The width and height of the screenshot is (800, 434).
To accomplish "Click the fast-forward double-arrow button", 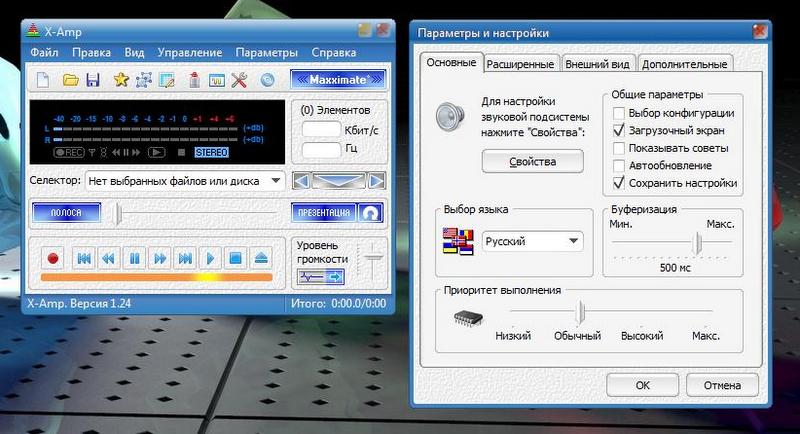I will pyautogui.click(x=160, y=258).
